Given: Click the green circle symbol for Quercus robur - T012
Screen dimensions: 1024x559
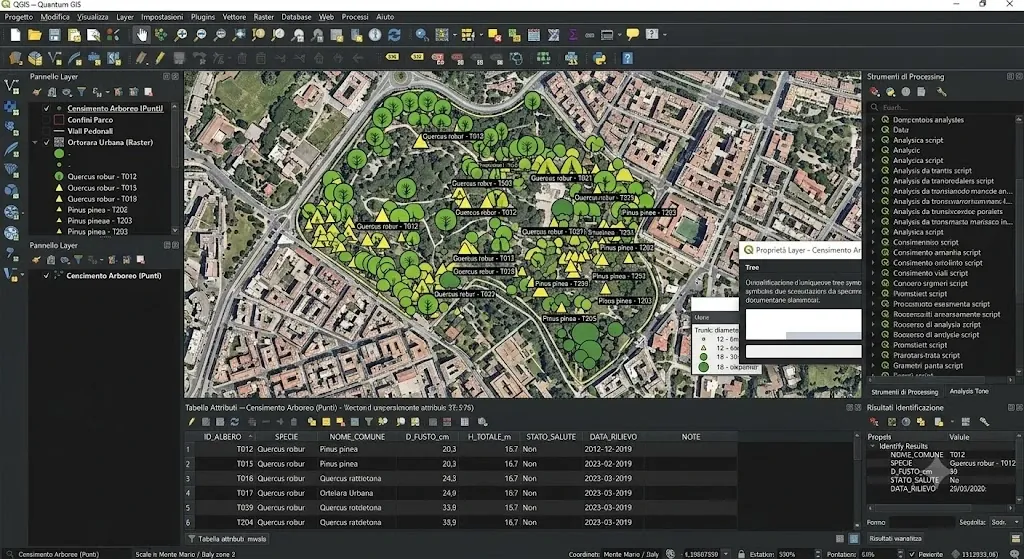Looking at the screenshot, I should pyautogui.click(x=59, y=176).
